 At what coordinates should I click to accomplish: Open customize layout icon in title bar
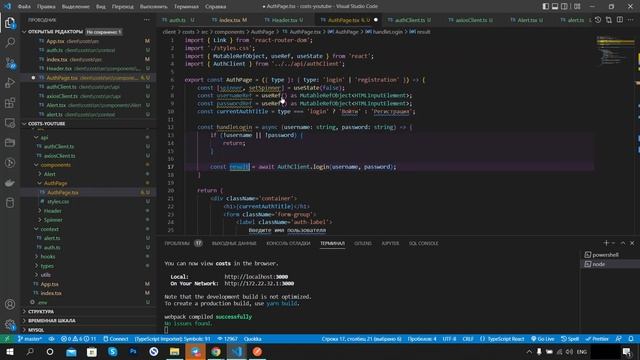tap(577, 7)
